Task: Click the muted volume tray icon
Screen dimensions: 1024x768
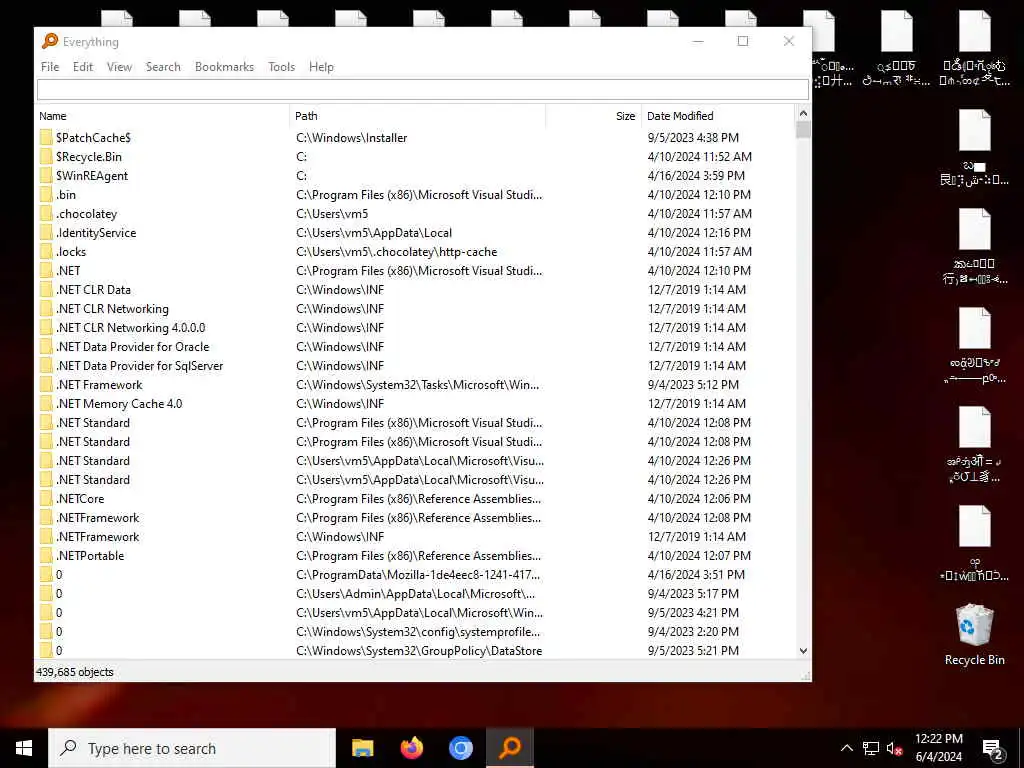Action: (894, 748)
